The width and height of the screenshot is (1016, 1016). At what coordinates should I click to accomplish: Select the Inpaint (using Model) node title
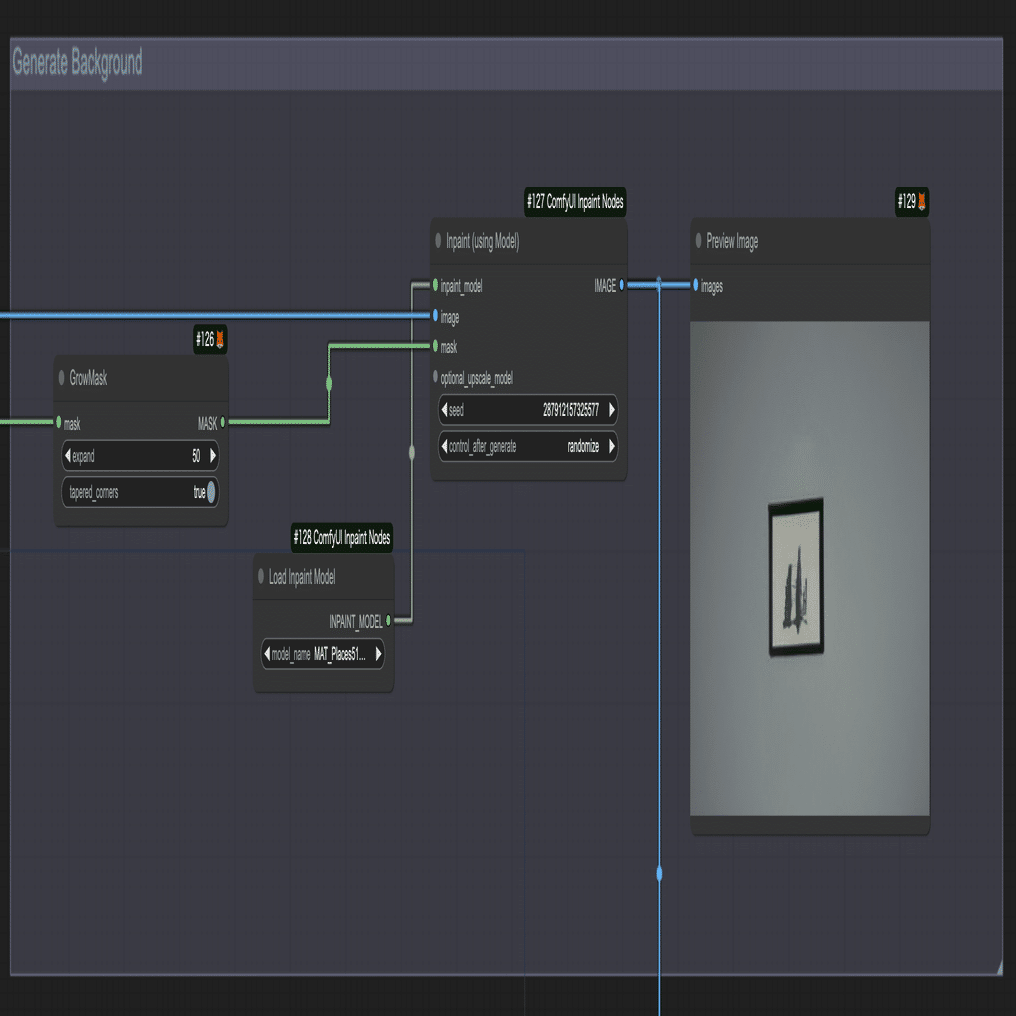point(483,242)
